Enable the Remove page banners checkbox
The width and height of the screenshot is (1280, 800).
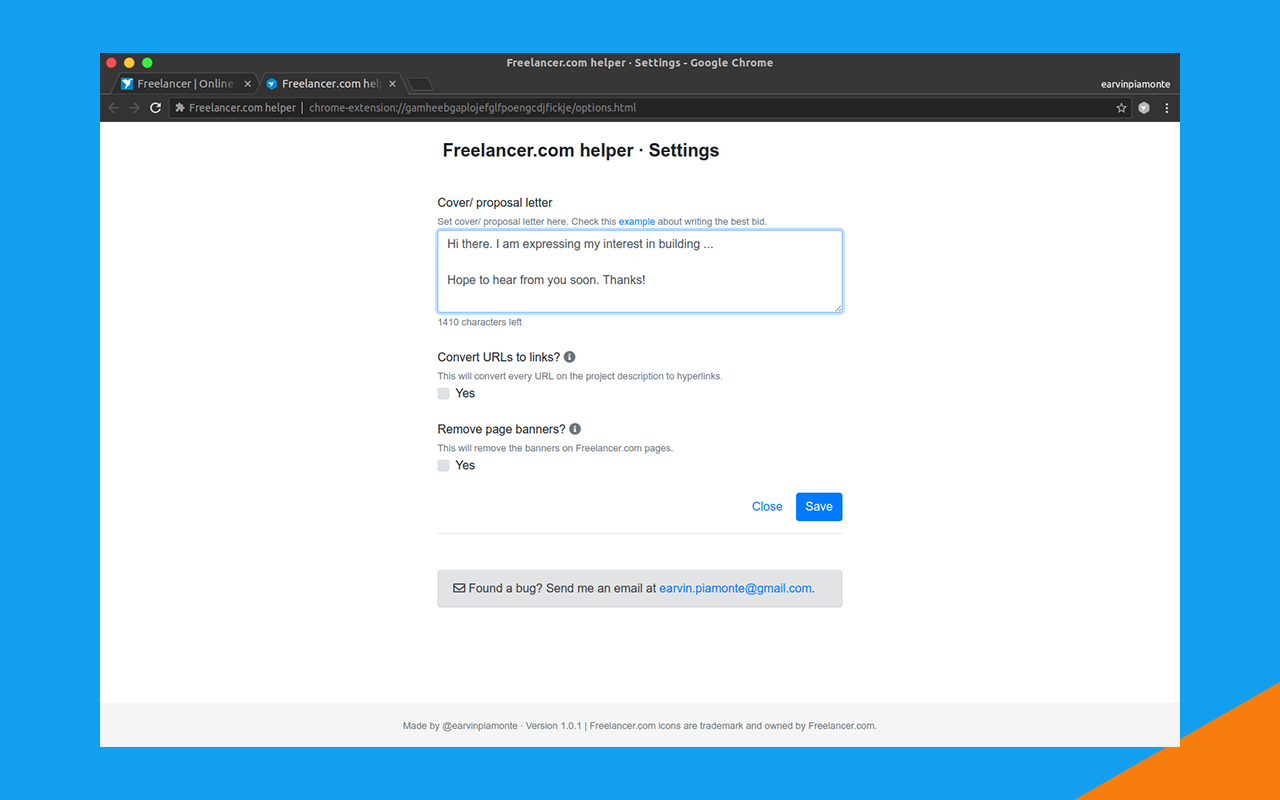coord(444,465)
